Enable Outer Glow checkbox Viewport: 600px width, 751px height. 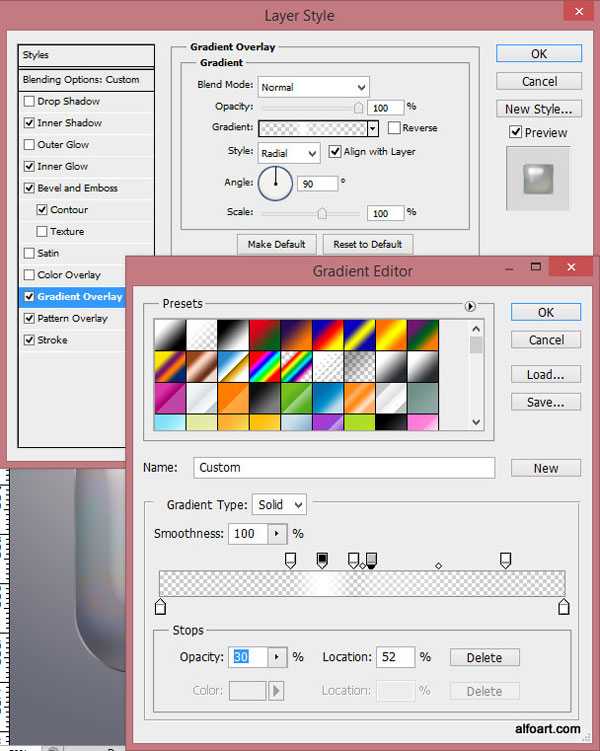[x=29, y=144]
